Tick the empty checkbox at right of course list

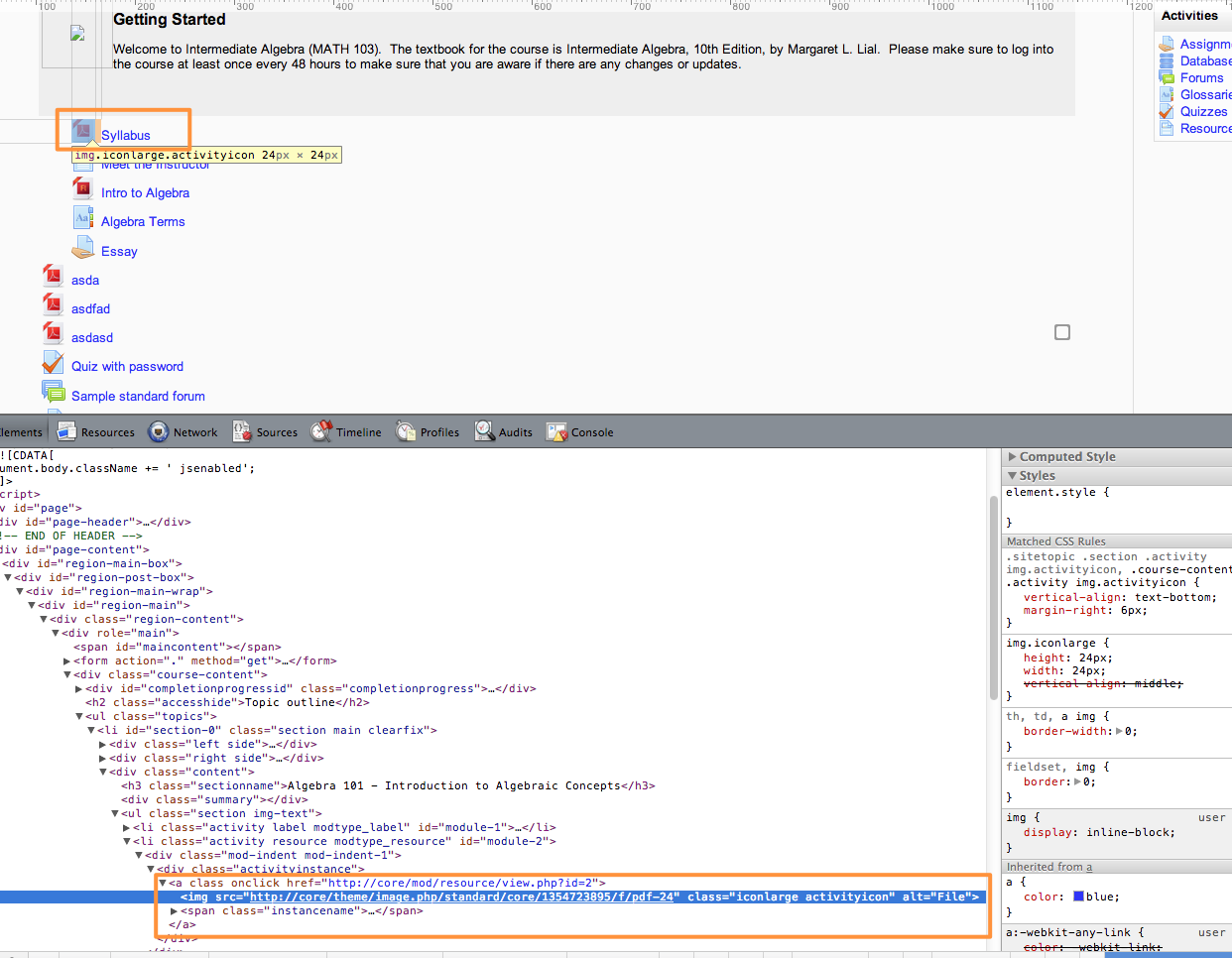click(1062, 332)
